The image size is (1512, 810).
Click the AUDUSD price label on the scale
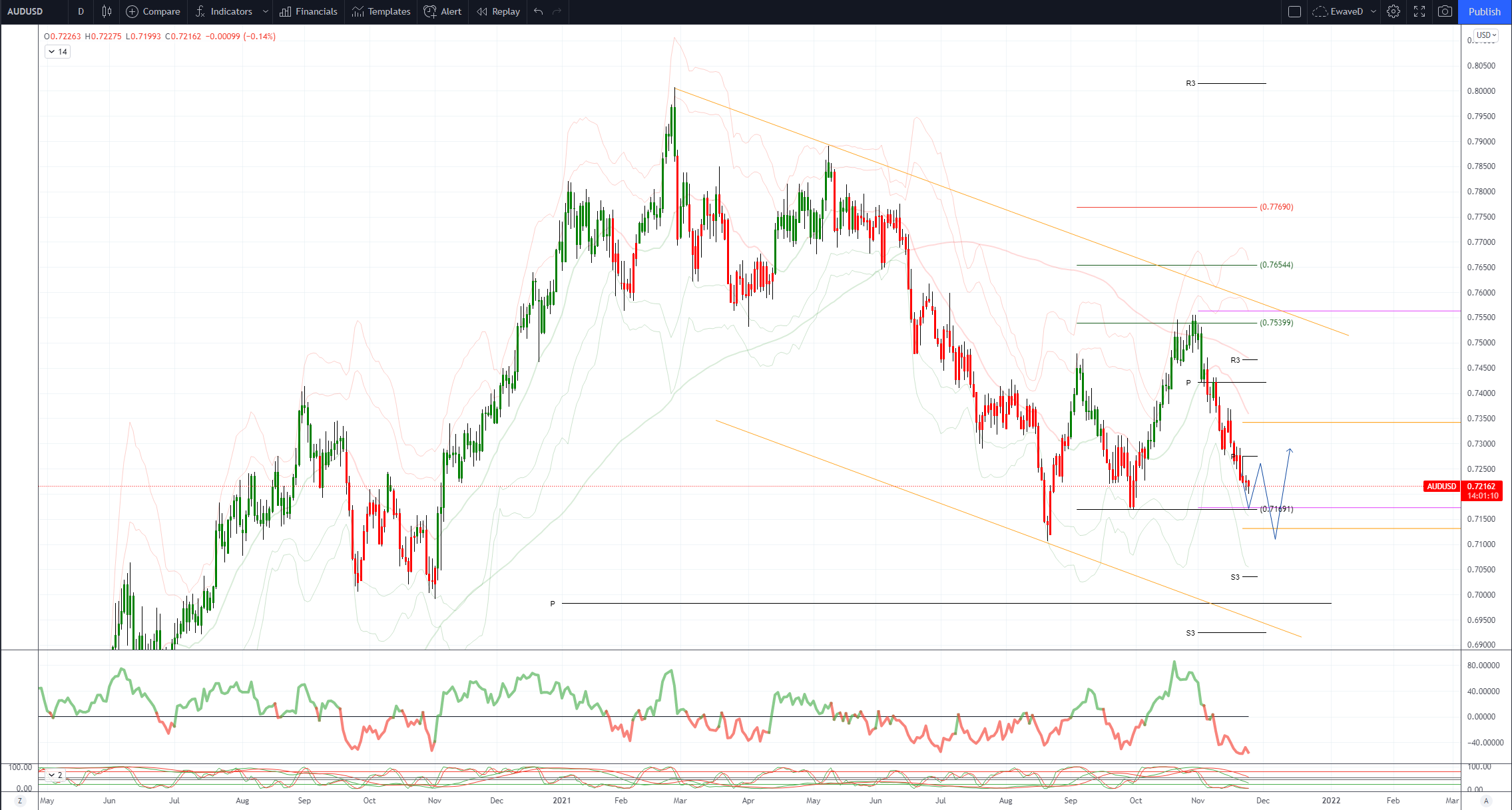[x=1441, y=487]
